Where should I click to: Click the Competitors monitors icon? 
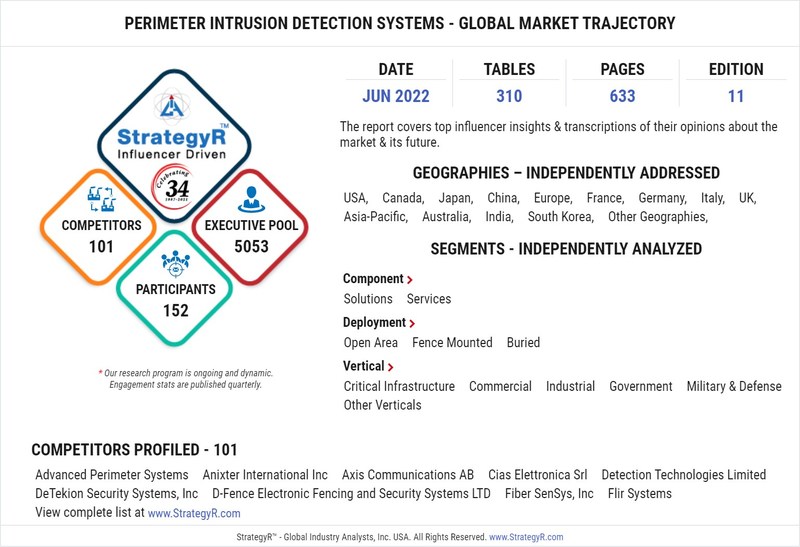tap(101, 198)
